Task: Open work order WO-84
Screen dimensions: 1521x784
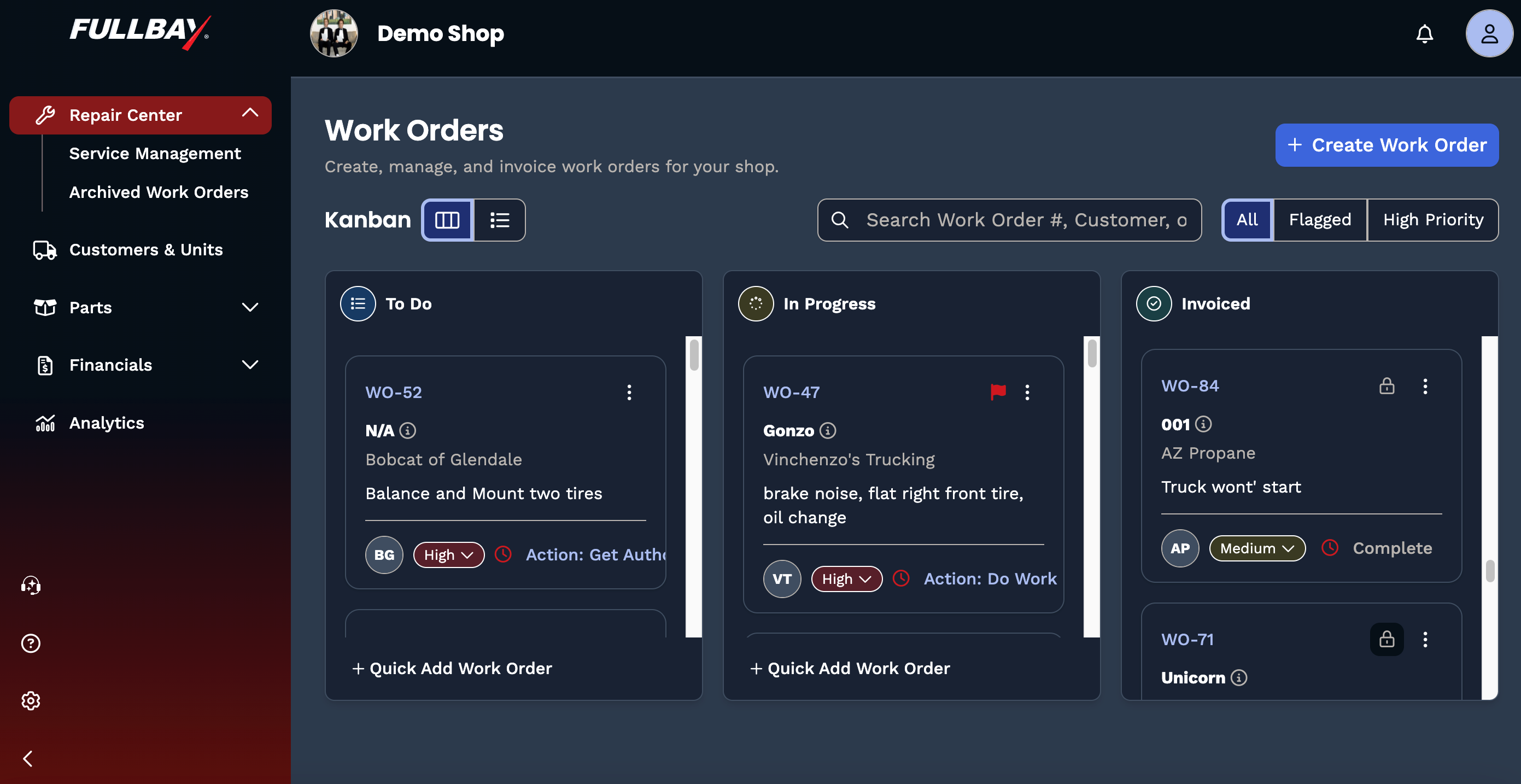Action: pos(1190,386)
